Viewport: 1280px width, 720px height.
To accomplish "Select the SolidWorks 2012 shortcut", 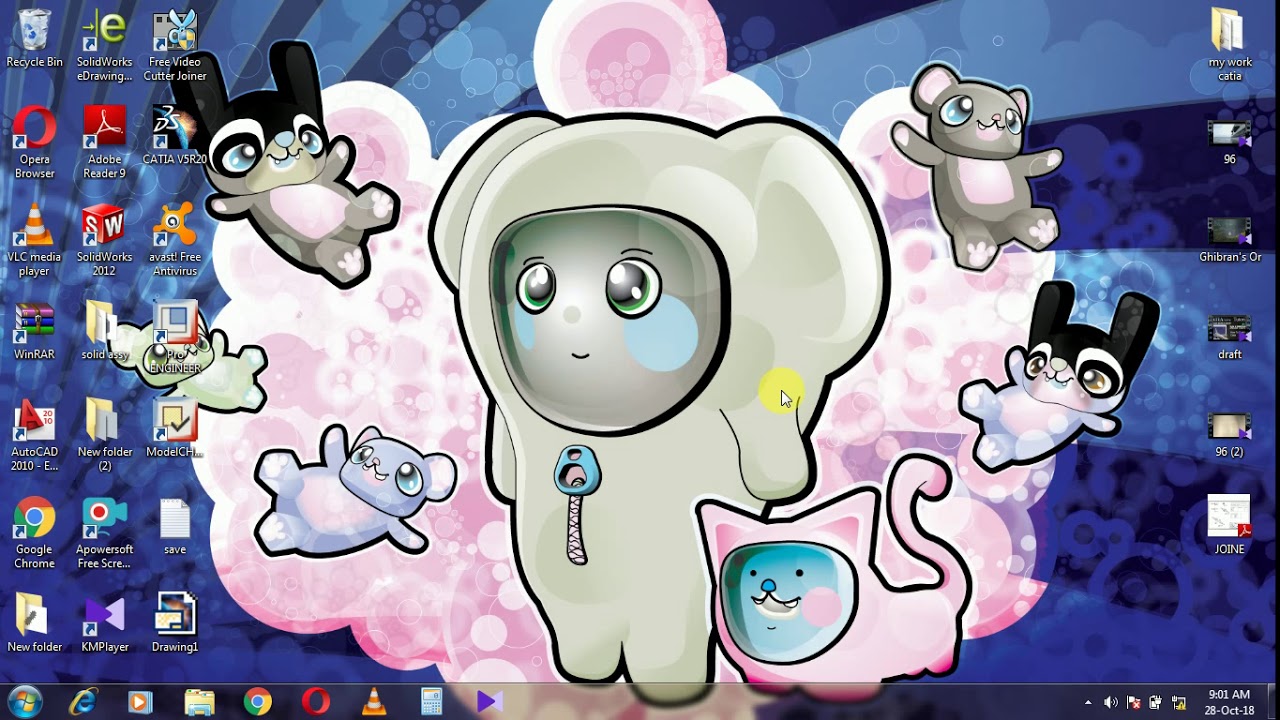I will 104,241.
